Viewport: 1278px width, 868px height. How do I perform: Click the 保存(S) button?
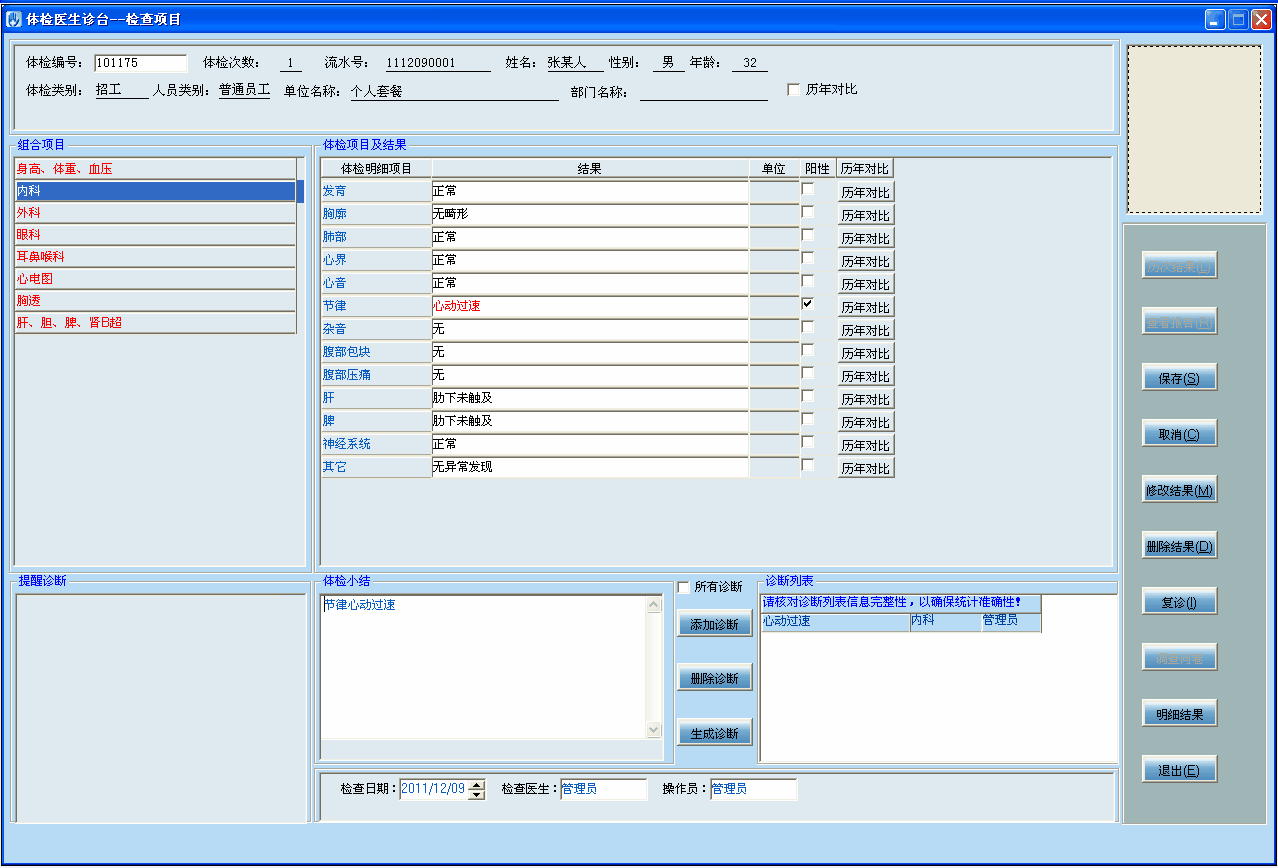tap(1179, 378)
